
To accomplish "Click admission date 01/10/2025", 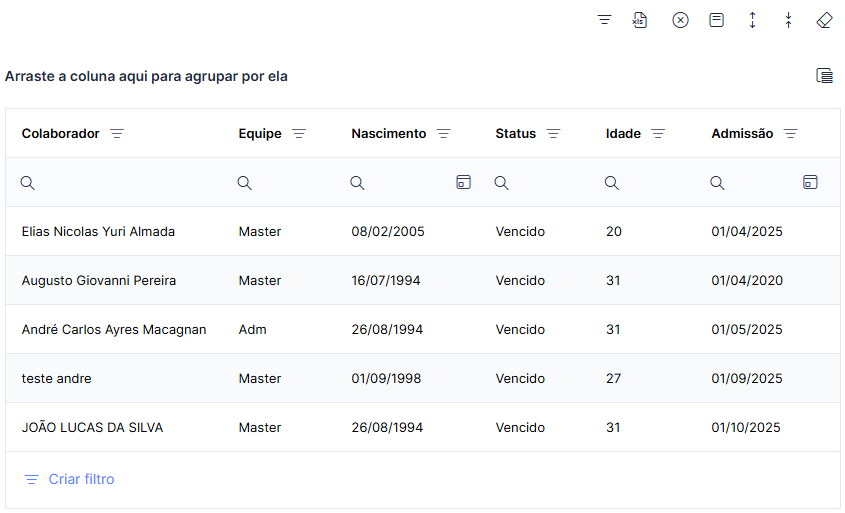I will pyautogui.click(x=746, y=428).
